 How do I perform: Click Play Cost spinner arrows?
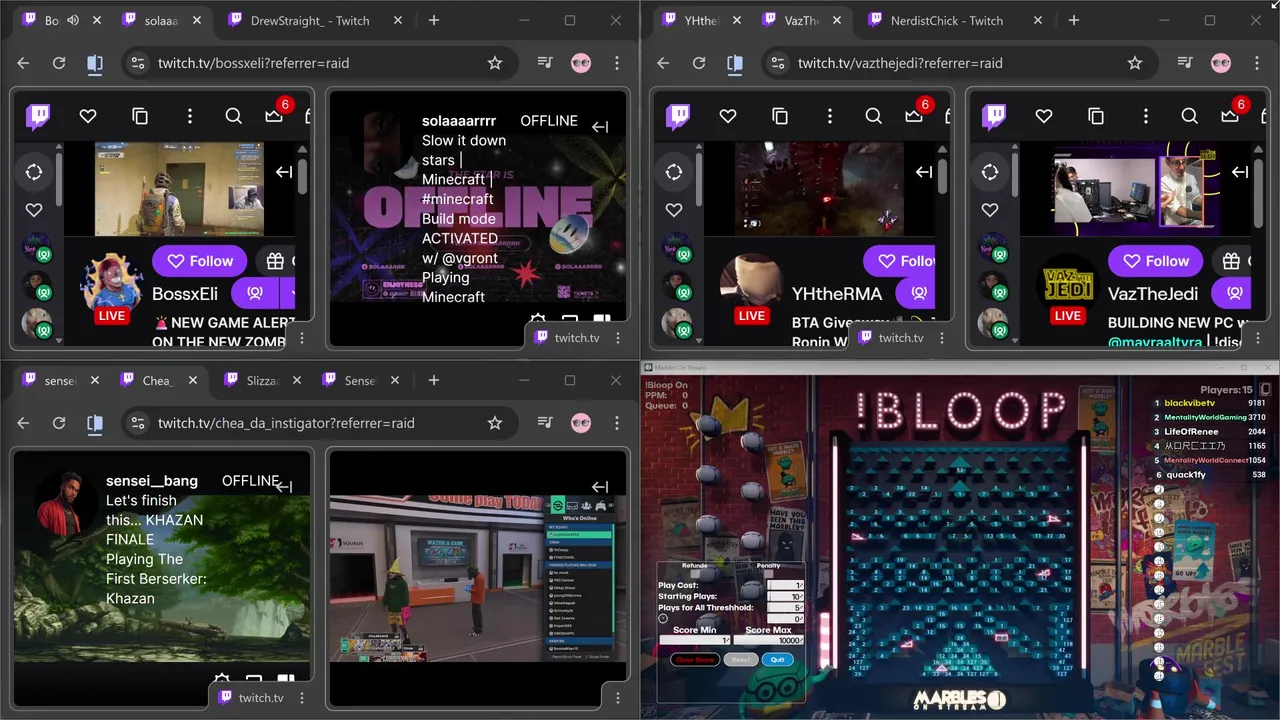(802, 586)
